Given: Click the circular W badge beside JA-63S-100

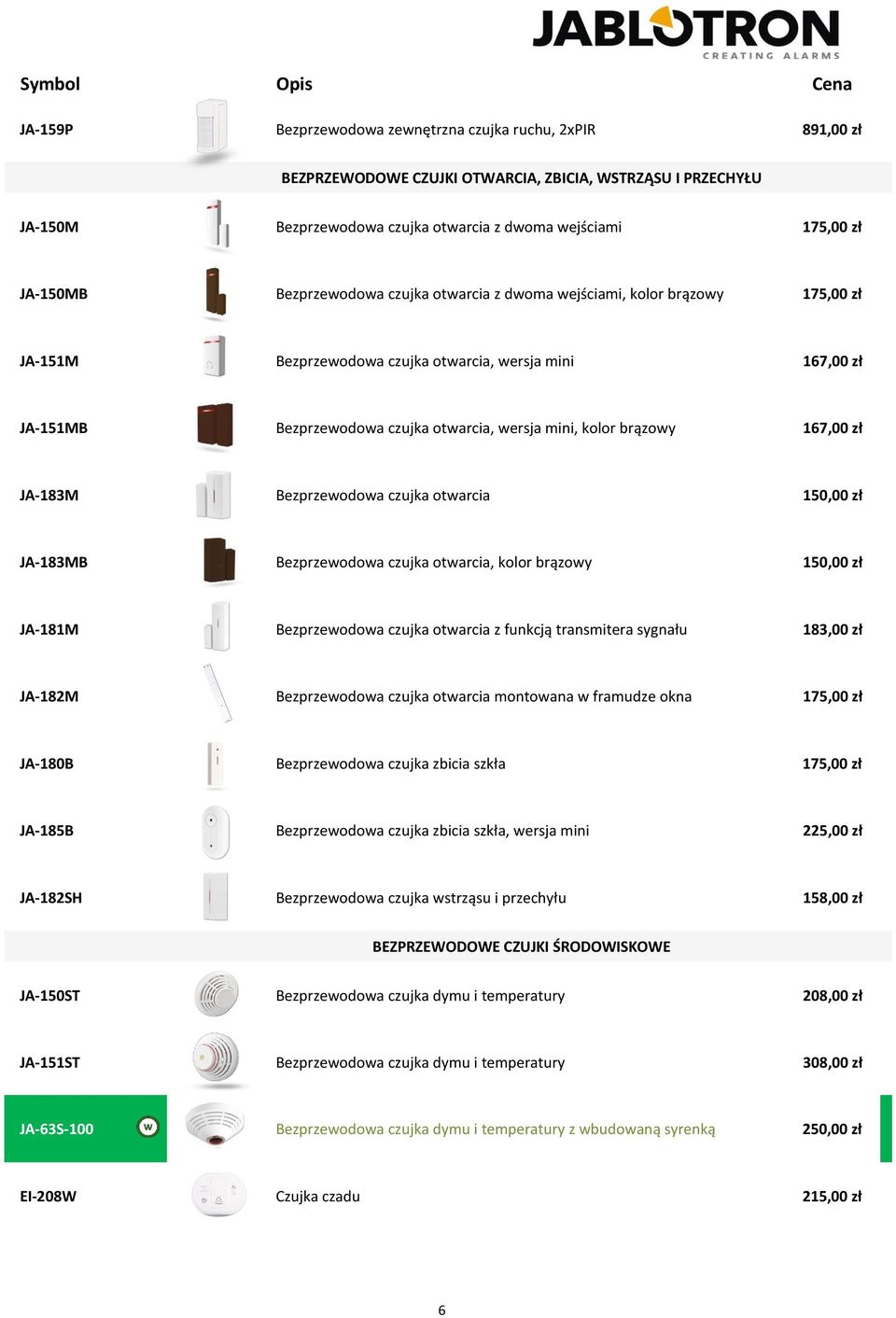Looking at the screenshot, I should click(147, 1128).
